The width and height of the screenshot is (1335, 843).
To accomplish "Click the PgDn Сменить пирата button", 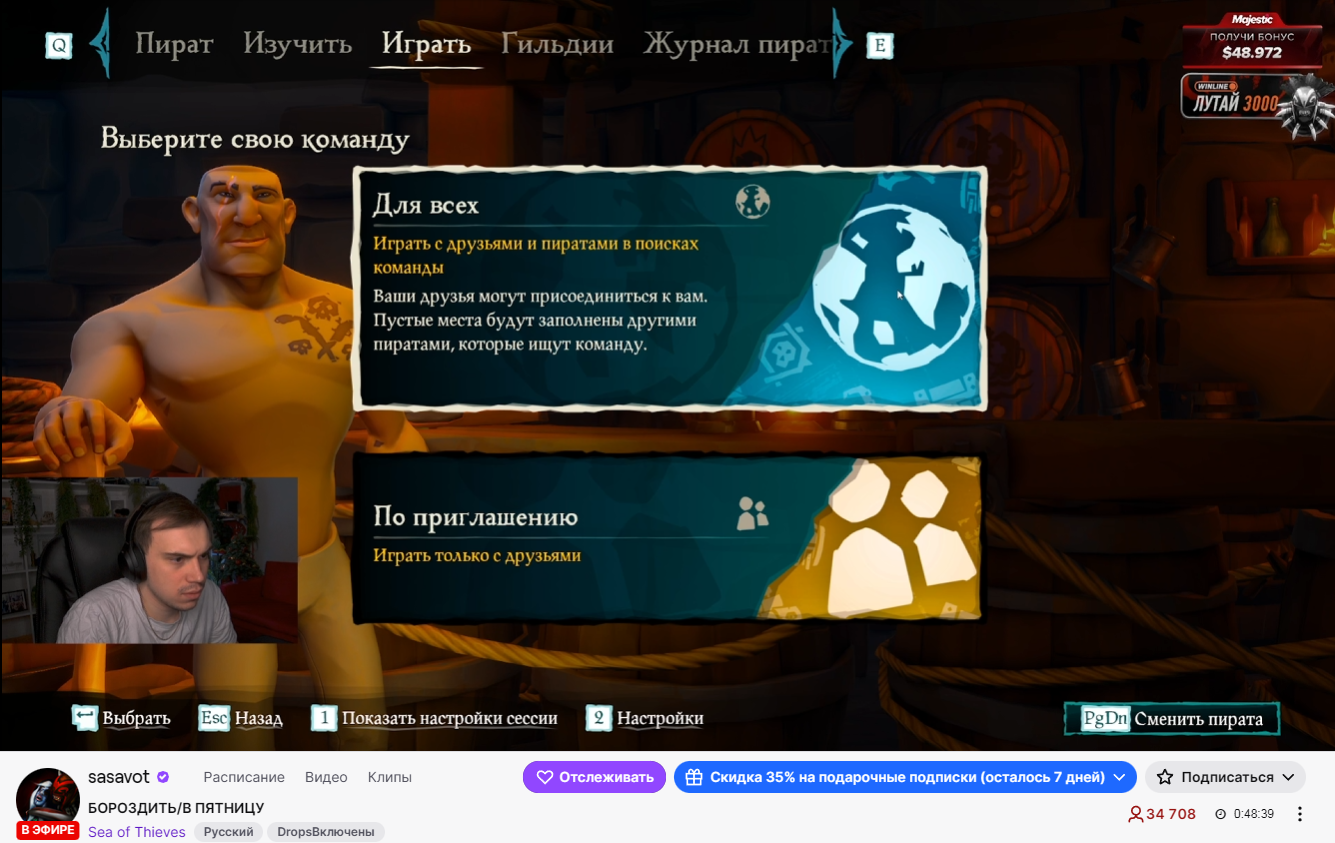I will click(1172, 719).
